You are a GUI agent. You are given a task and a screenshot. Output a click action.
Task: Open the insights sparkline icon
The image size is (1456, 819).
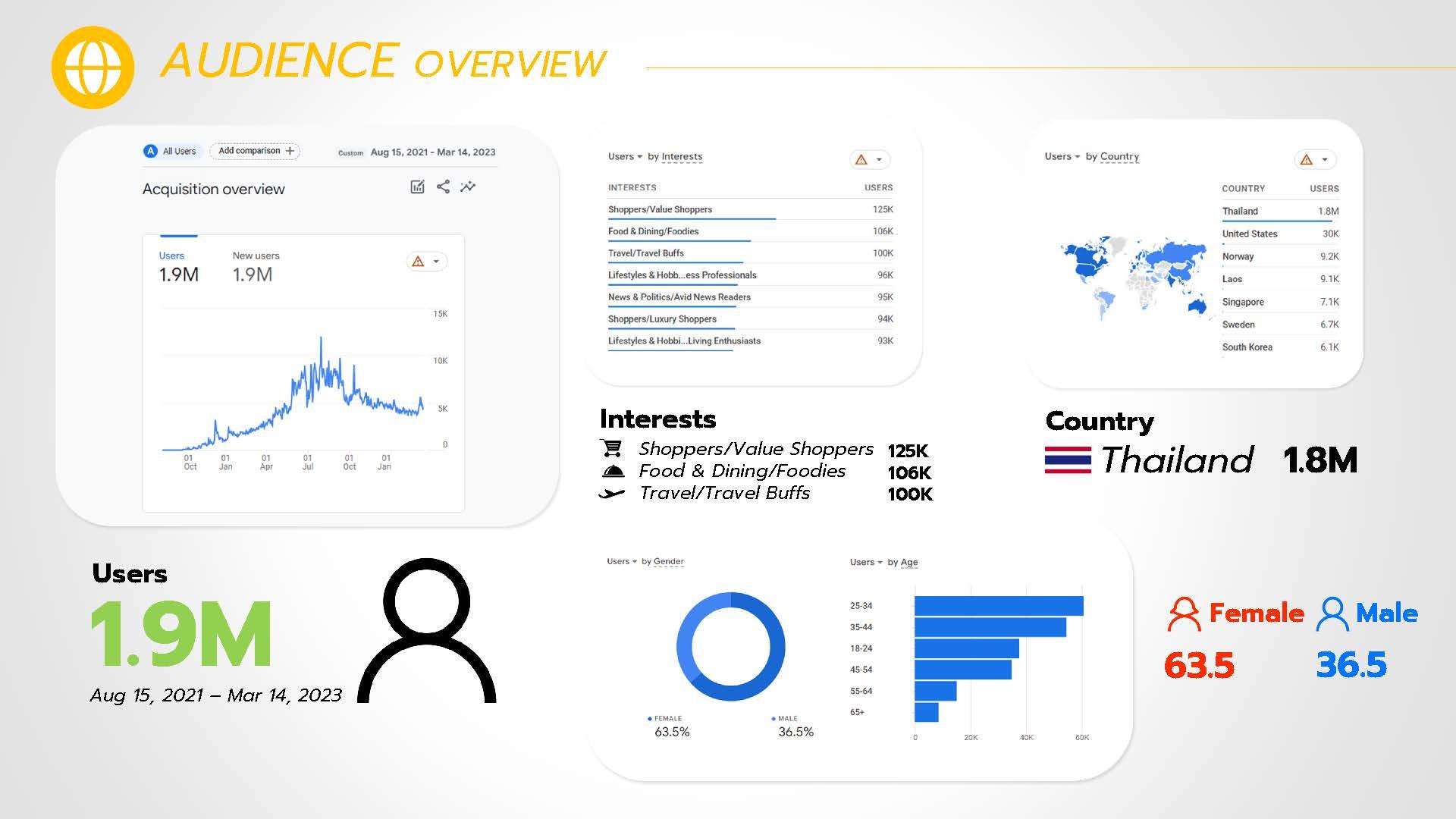point(468,187)
